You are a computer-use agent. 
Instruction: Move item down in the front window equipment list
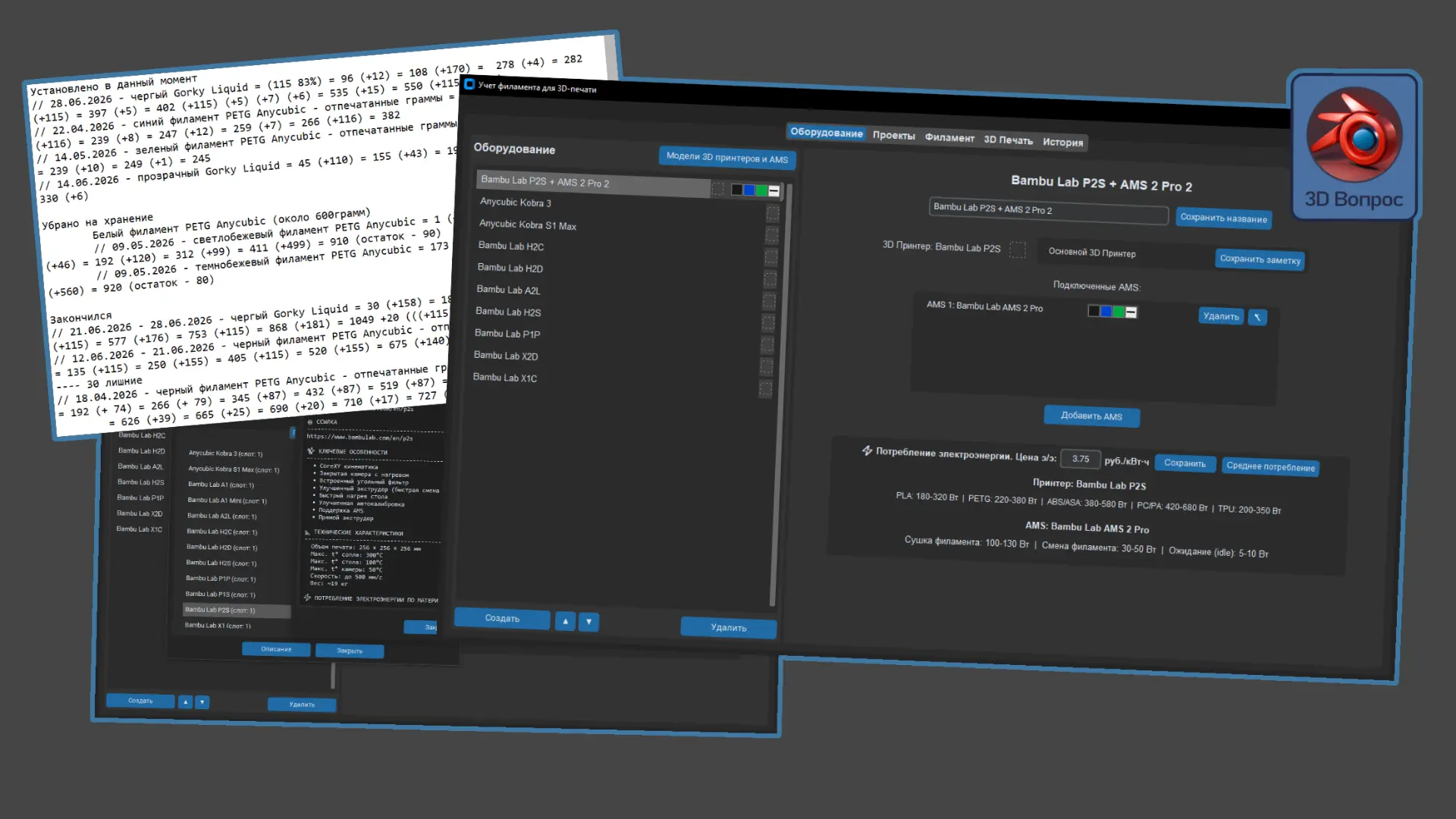coord(588,622)
